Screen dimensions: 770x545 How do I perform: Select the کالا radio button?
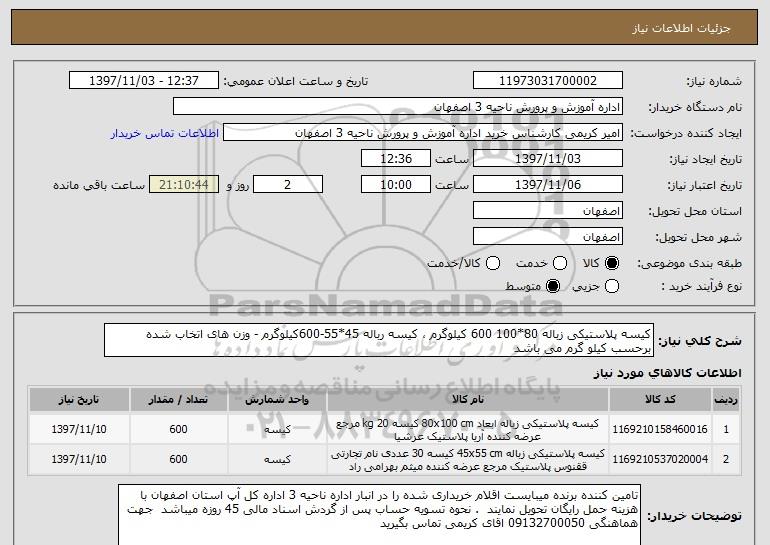coord(612,263)
